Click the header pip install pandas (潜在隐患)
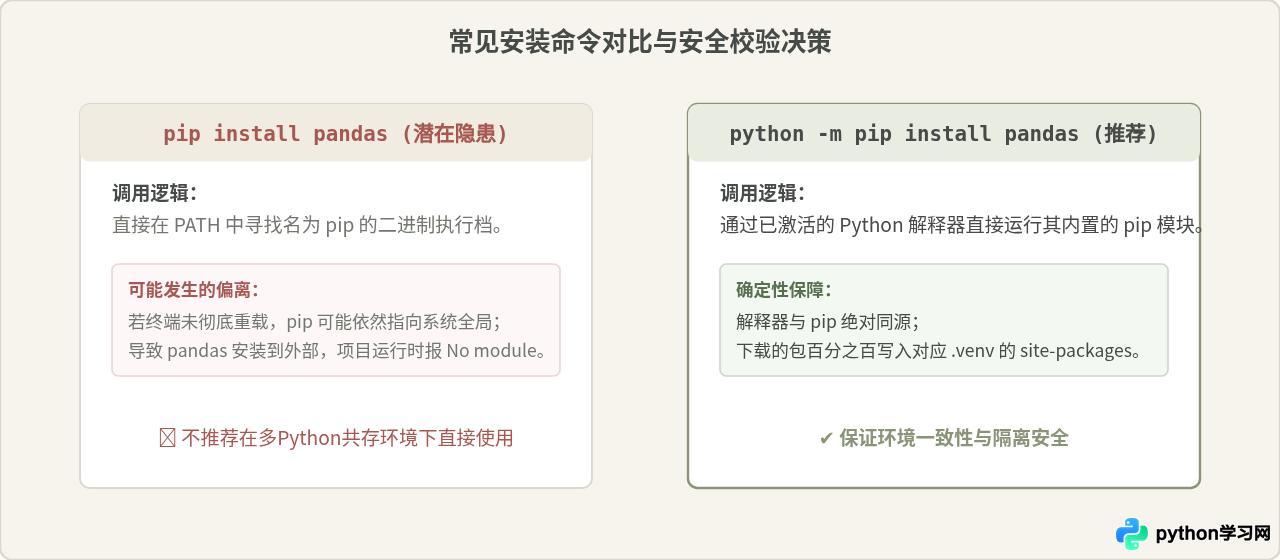 336,133
